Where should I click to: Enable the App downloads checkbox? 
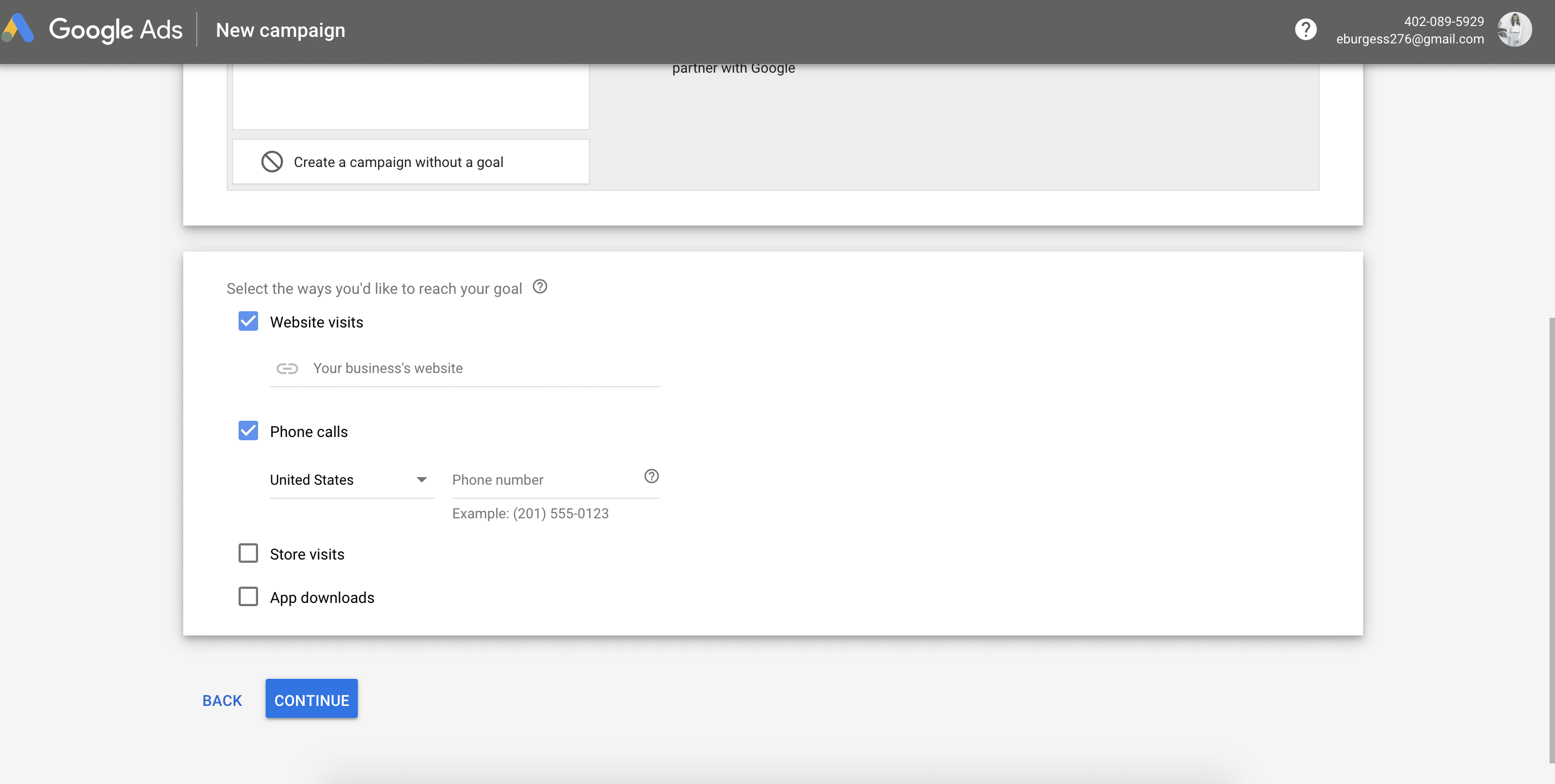[248, 596]
